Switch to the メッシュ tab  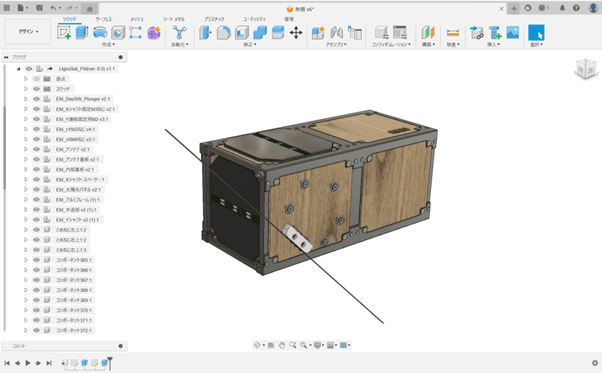pos(137,19)
